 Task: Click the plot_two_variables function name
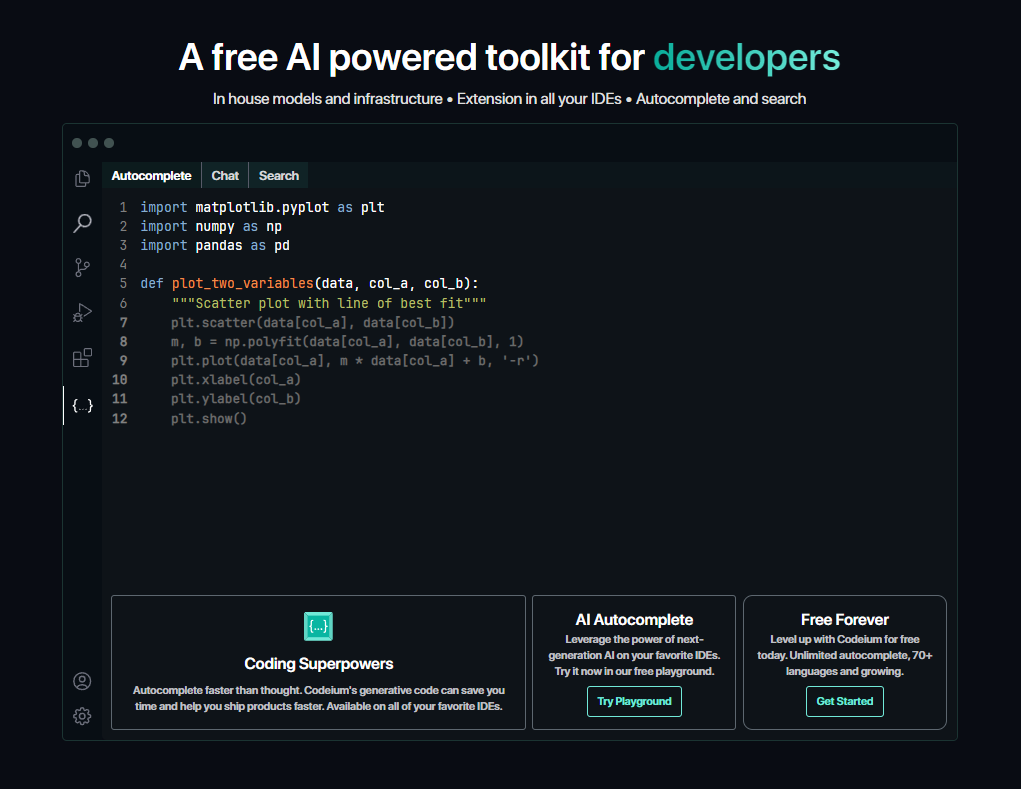click(x=243, y=284)
